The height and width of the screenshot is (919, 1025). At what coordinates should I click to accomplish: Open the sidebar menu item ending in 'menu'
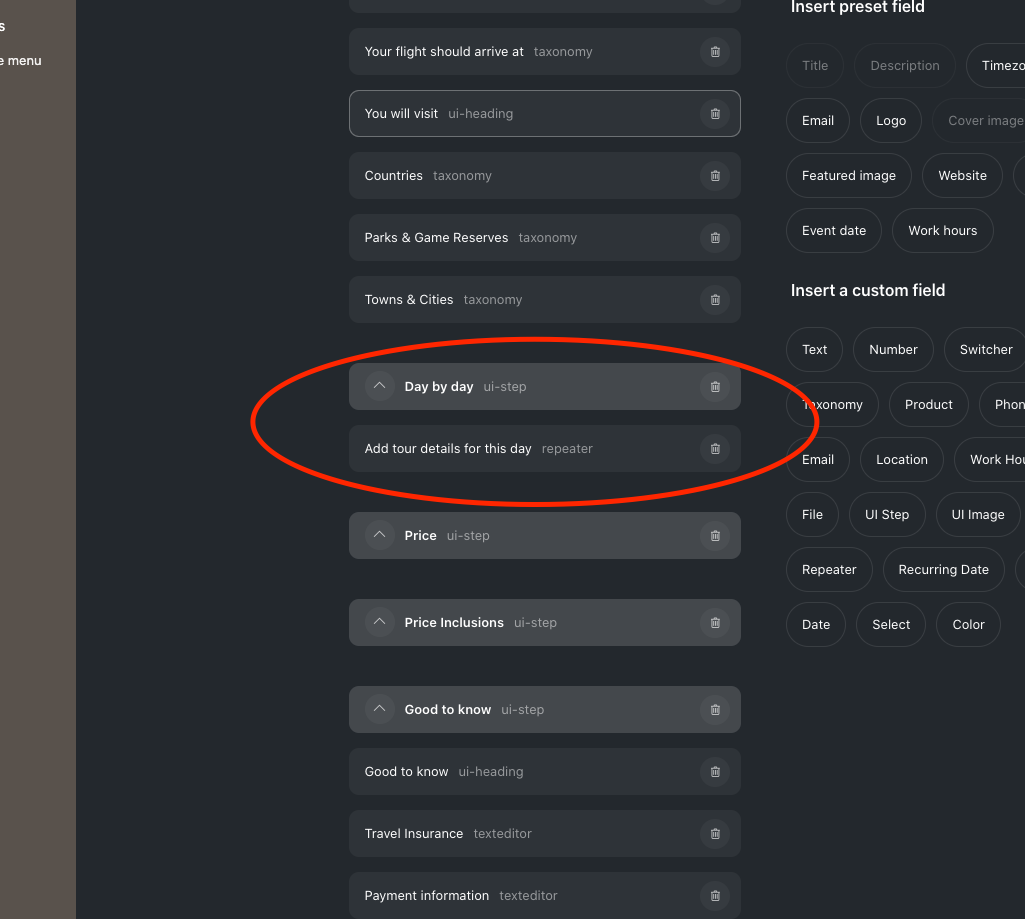pyautogui.click(x=20, y=60)
